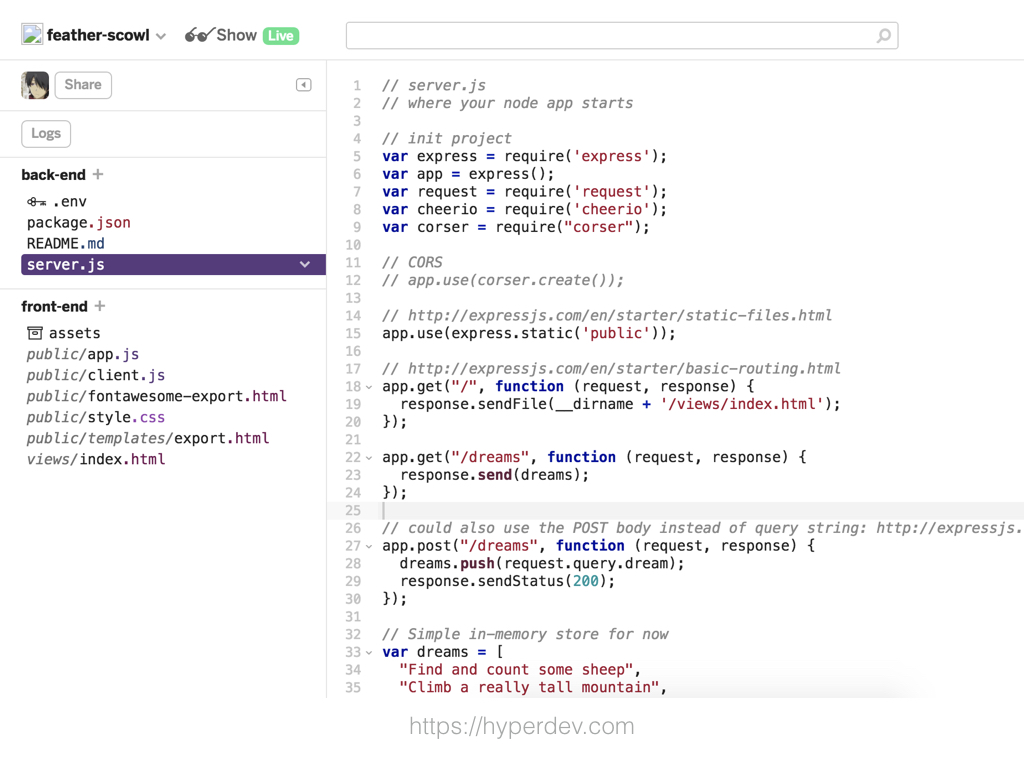Click app.use(express.static('public')) line
This screenshot has height=768, width=1024.
[x=529, y=334]
